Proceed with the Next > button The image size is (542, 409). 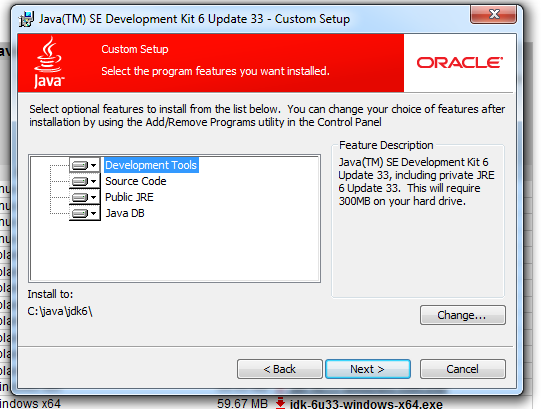click(x=368, y=369)
